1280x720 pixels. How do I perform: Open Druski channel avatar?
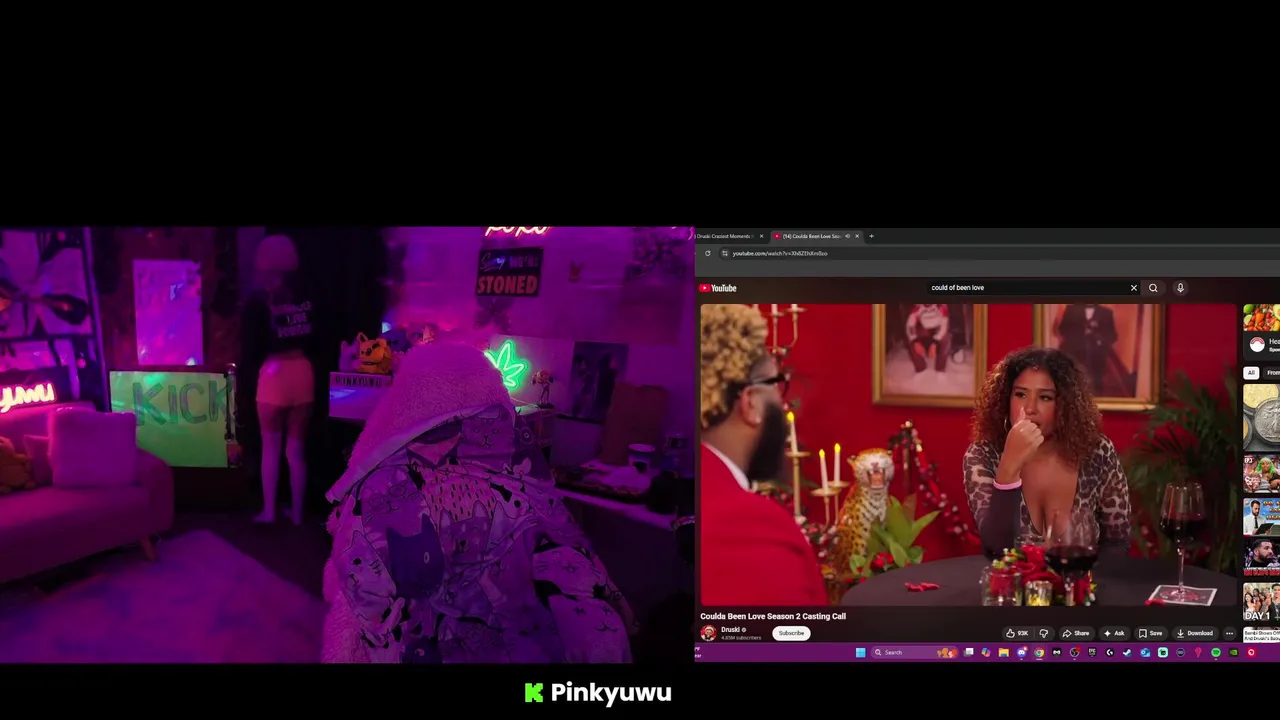[x=708, y=633]
